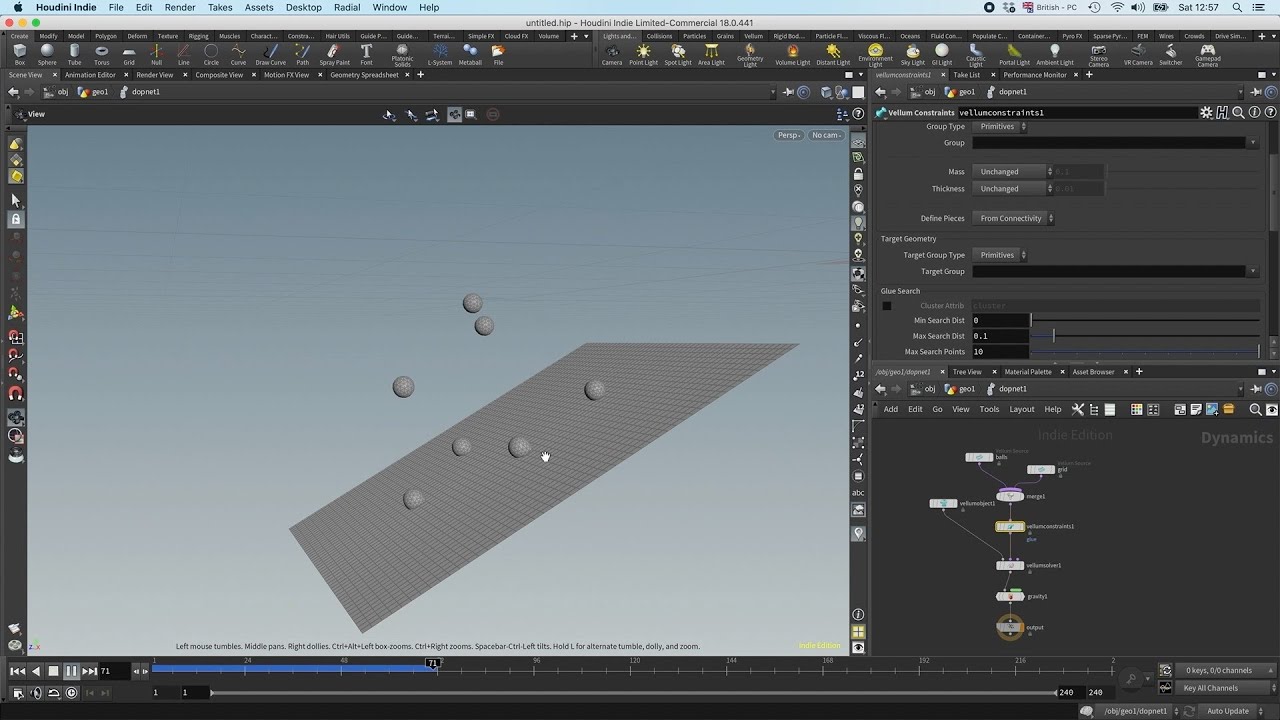This screenshot has height=720, width=1280.
Task: Select the Tube shelf tool
Action: tap(74, 54)
